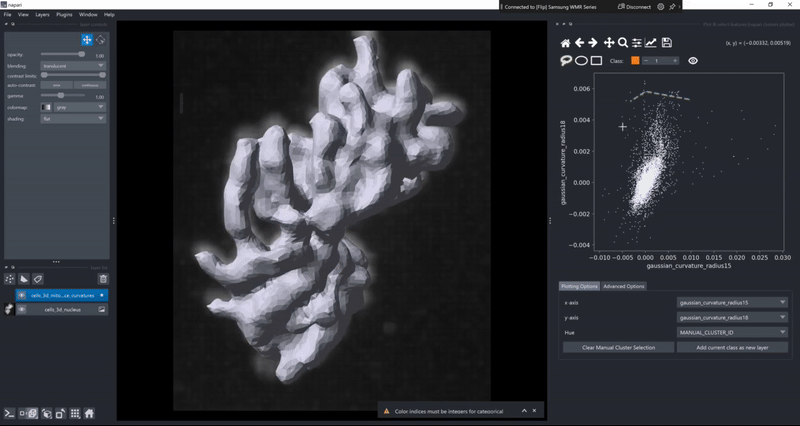Expand the notification with the up chevron
800x426 pixels.
524,411
